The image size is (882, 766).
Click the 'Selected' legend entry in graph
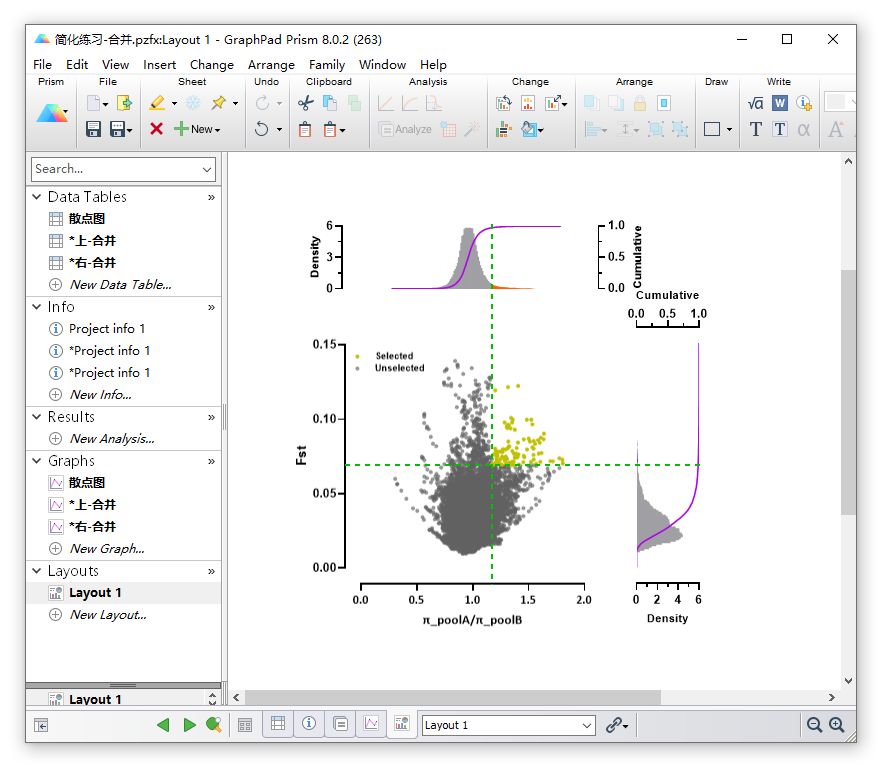394,356
